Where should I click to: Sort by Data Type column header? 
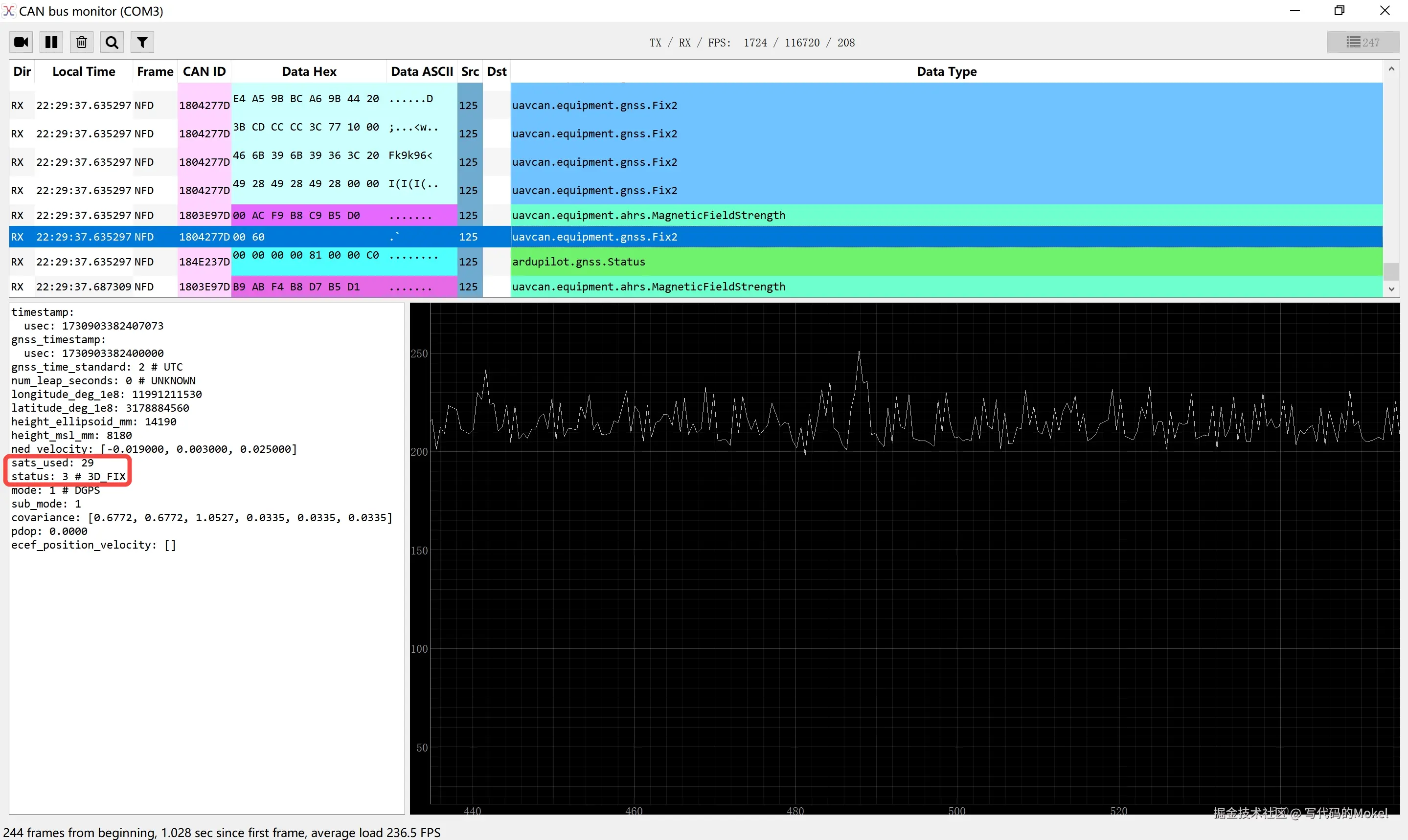[x=946, y=72]
